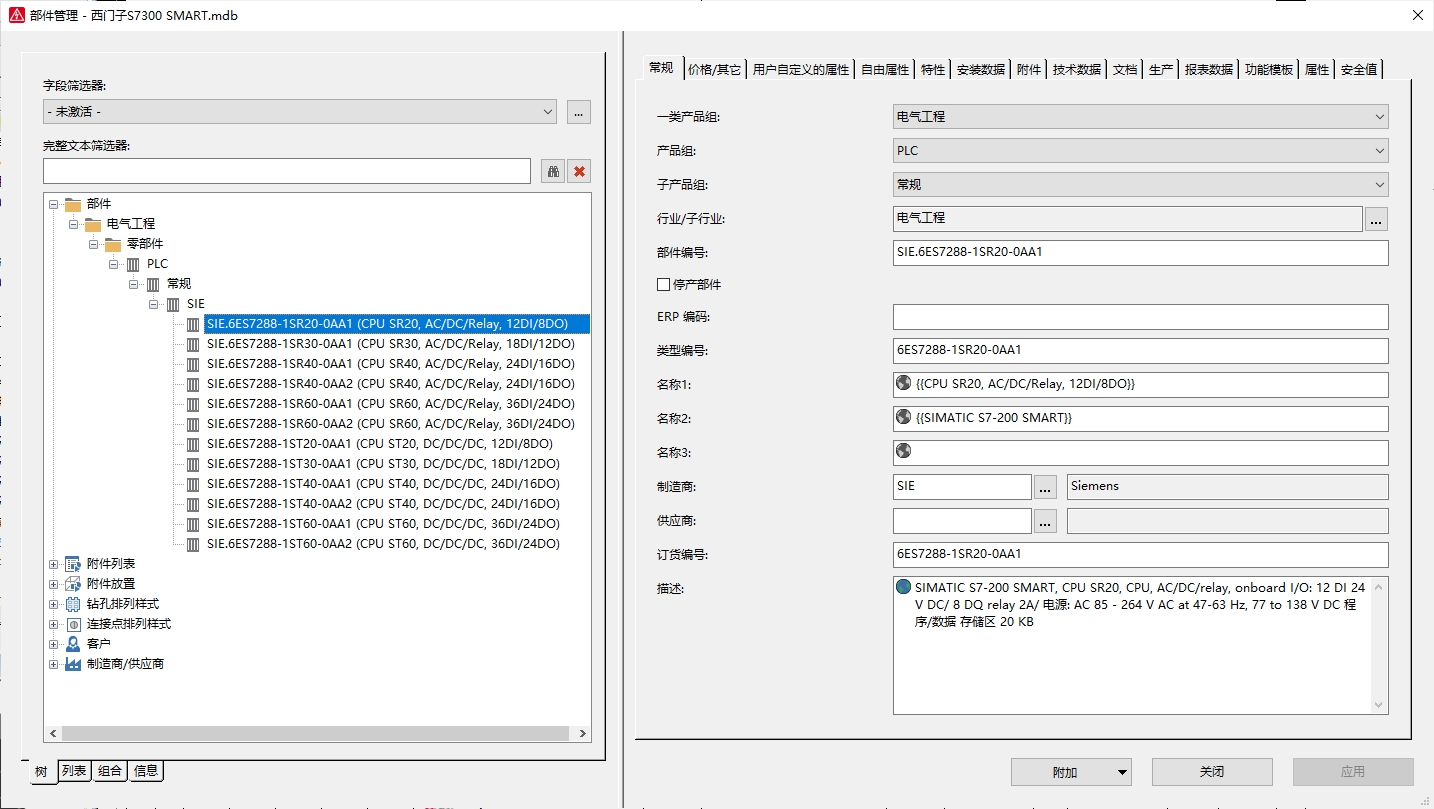Click the ERP 编码 input field

[x=1140, y=317]
